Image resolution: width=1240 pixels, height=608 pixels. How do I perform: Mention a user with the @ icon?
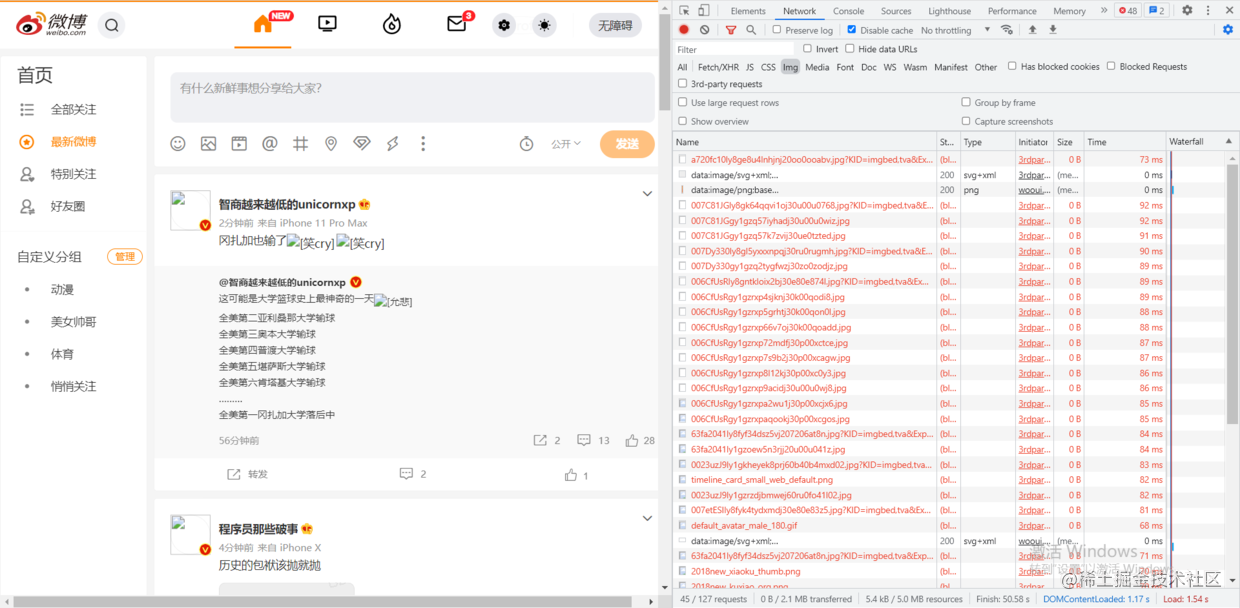[x=269, y=144]
